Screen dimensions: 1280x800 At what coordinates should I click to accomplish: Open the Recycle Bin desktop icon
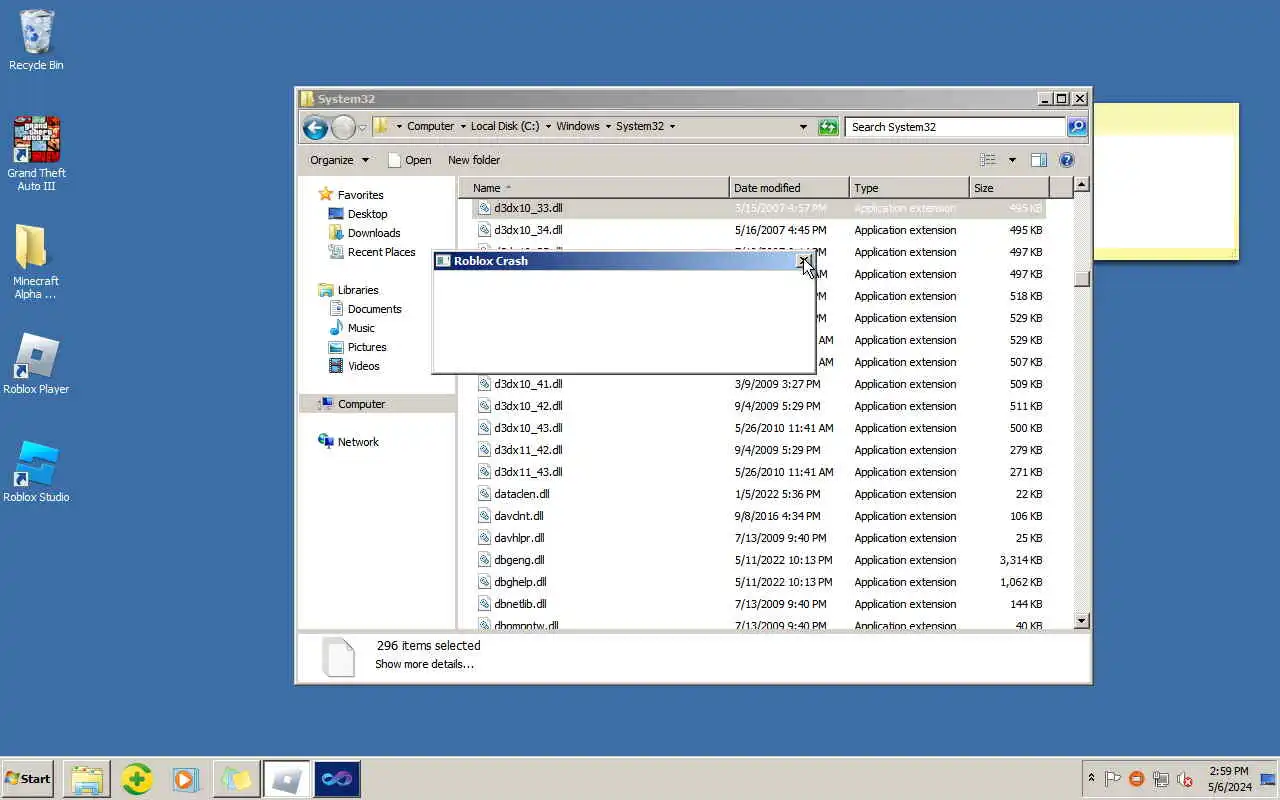(36, 40)
